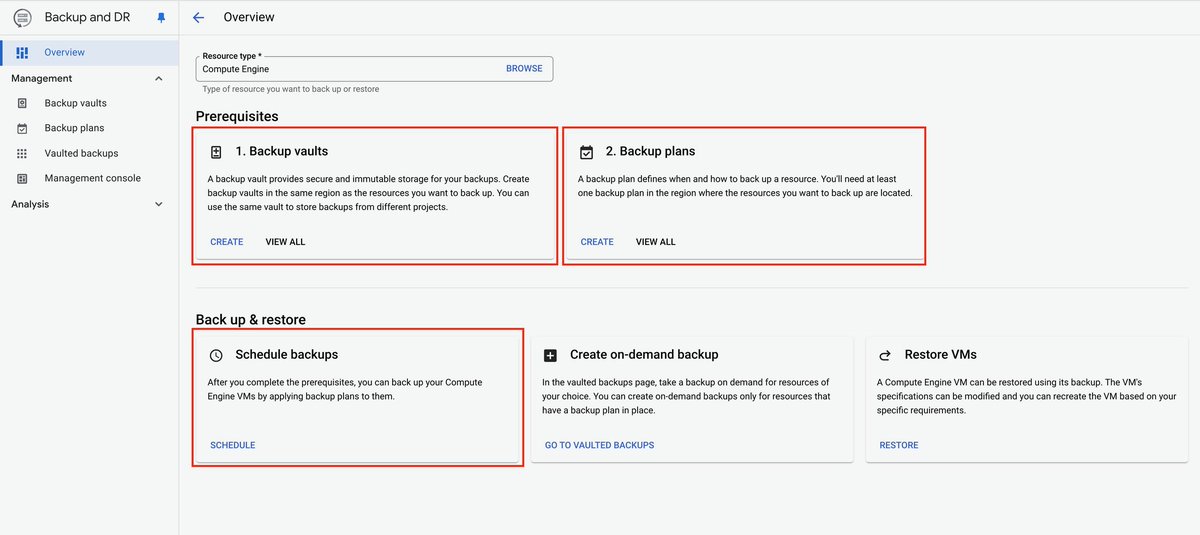Click the Management console sidebar icon

pyautogui.click(x=22, y=178)
